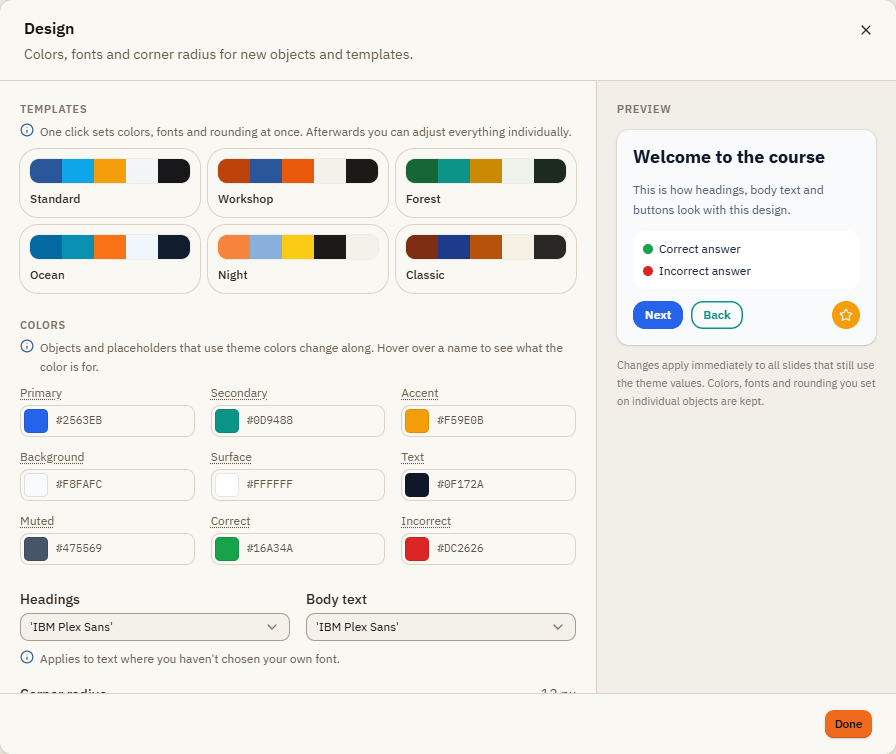Open the Muted color swatch
Screen dimensions: 896x754
point(36,549)
